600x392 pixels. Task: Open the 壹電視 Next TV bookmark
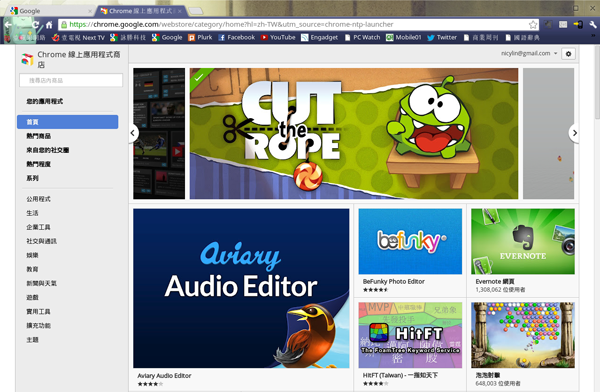coord(78,38)
